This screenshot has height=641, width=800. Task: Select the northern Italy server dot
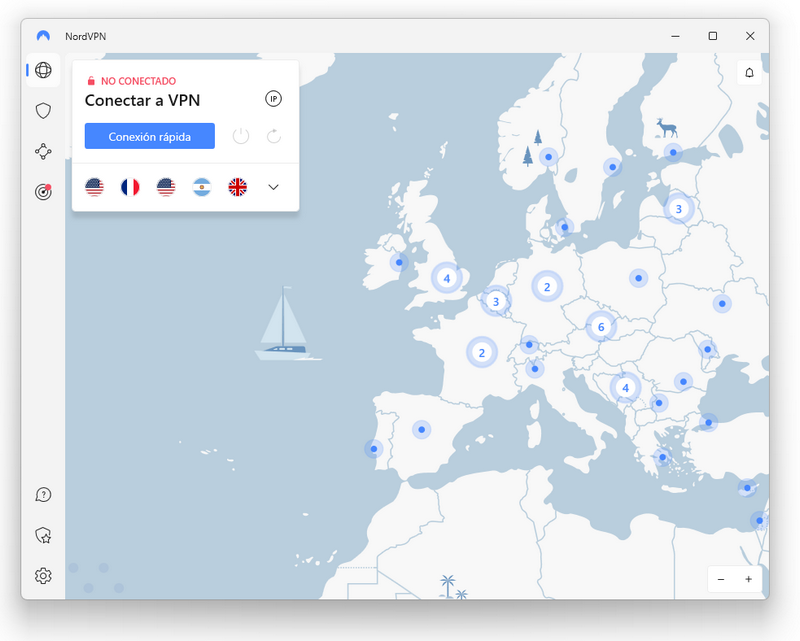[535, 368]
